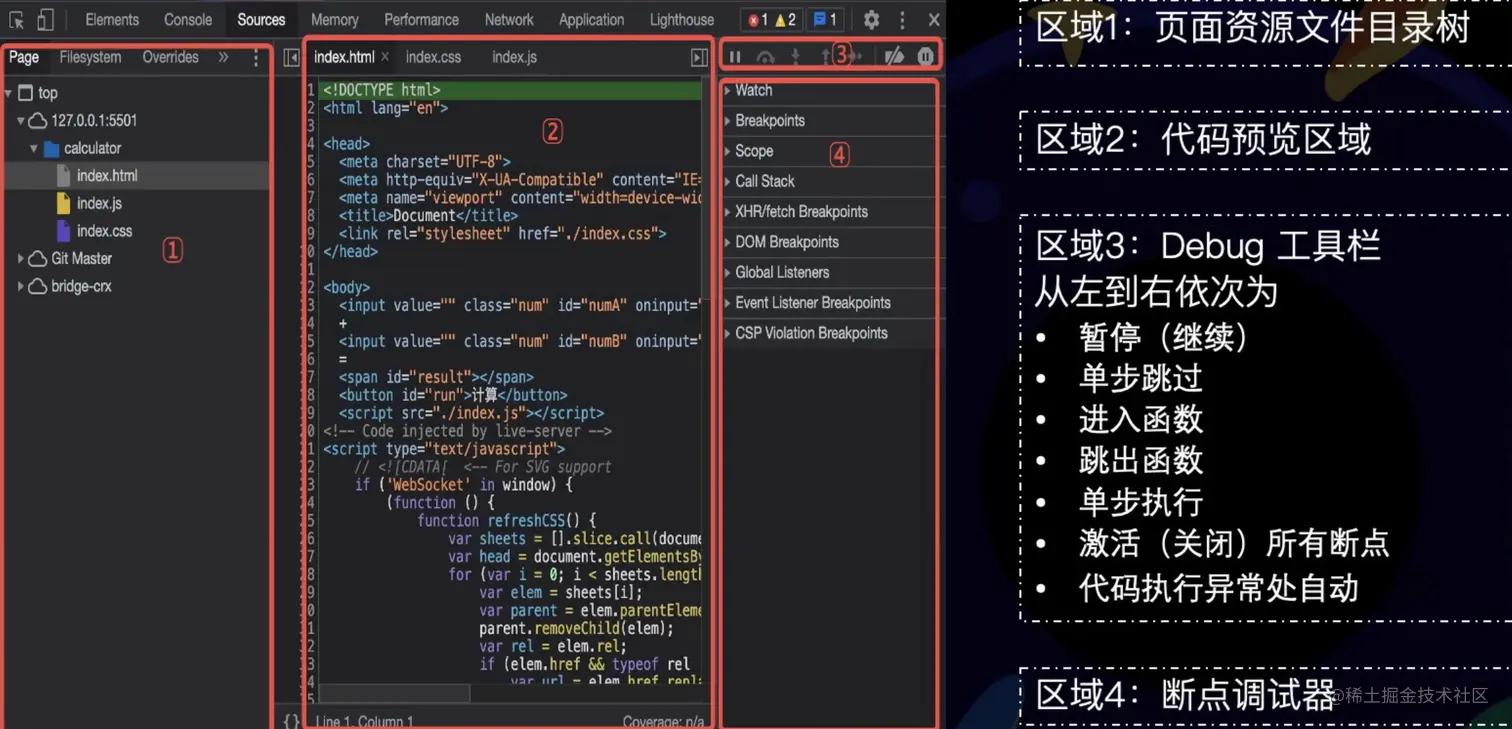Select the Page navigator tab
The height and width of the screenshot is (729, 1512).
coord(24,58)
